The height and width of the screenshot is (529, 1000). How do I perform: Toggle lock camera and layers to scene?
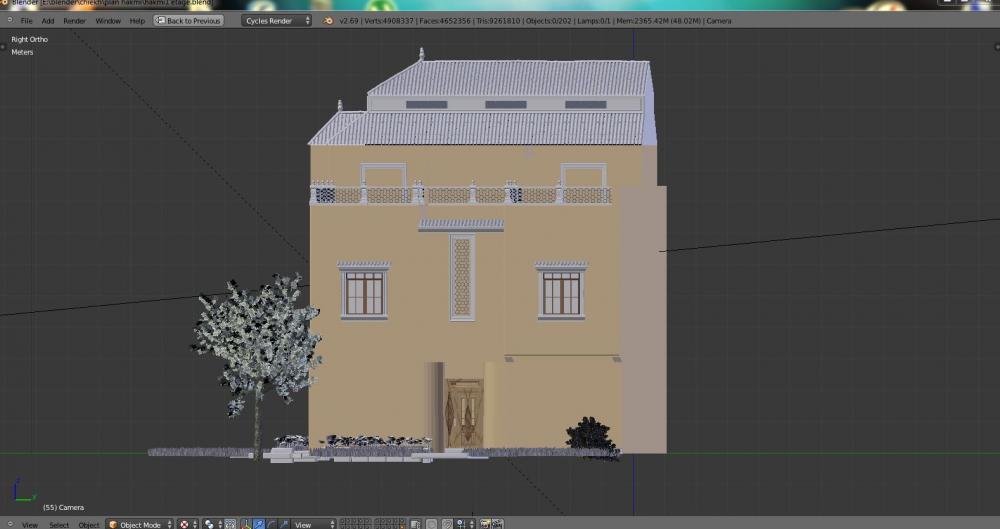pyautogui.click(x=415, y=524)
